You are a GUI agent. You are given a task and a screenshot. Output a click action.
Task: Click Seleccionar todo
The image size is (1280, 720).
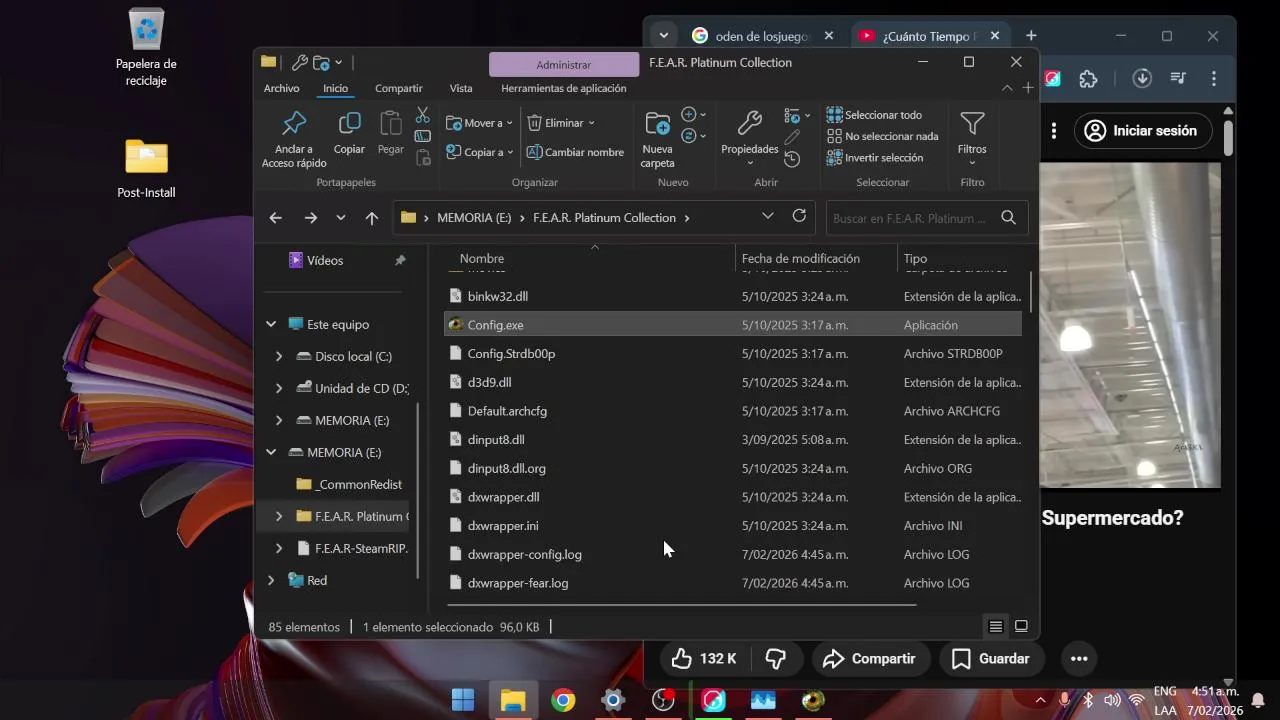875,115
